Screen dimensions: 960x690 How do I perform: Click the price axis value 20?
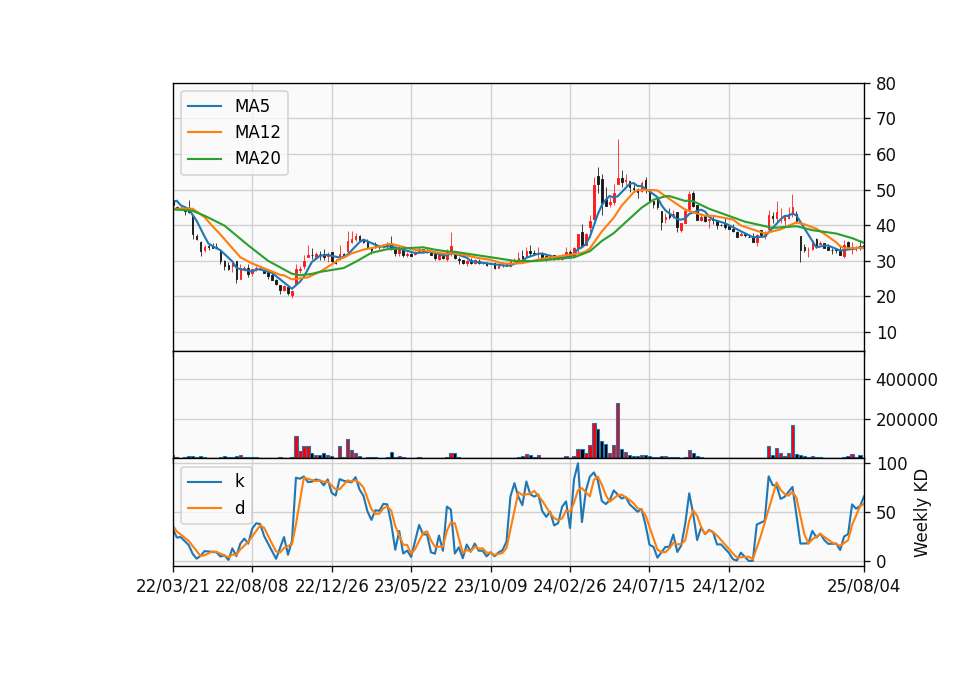(885, 297)
